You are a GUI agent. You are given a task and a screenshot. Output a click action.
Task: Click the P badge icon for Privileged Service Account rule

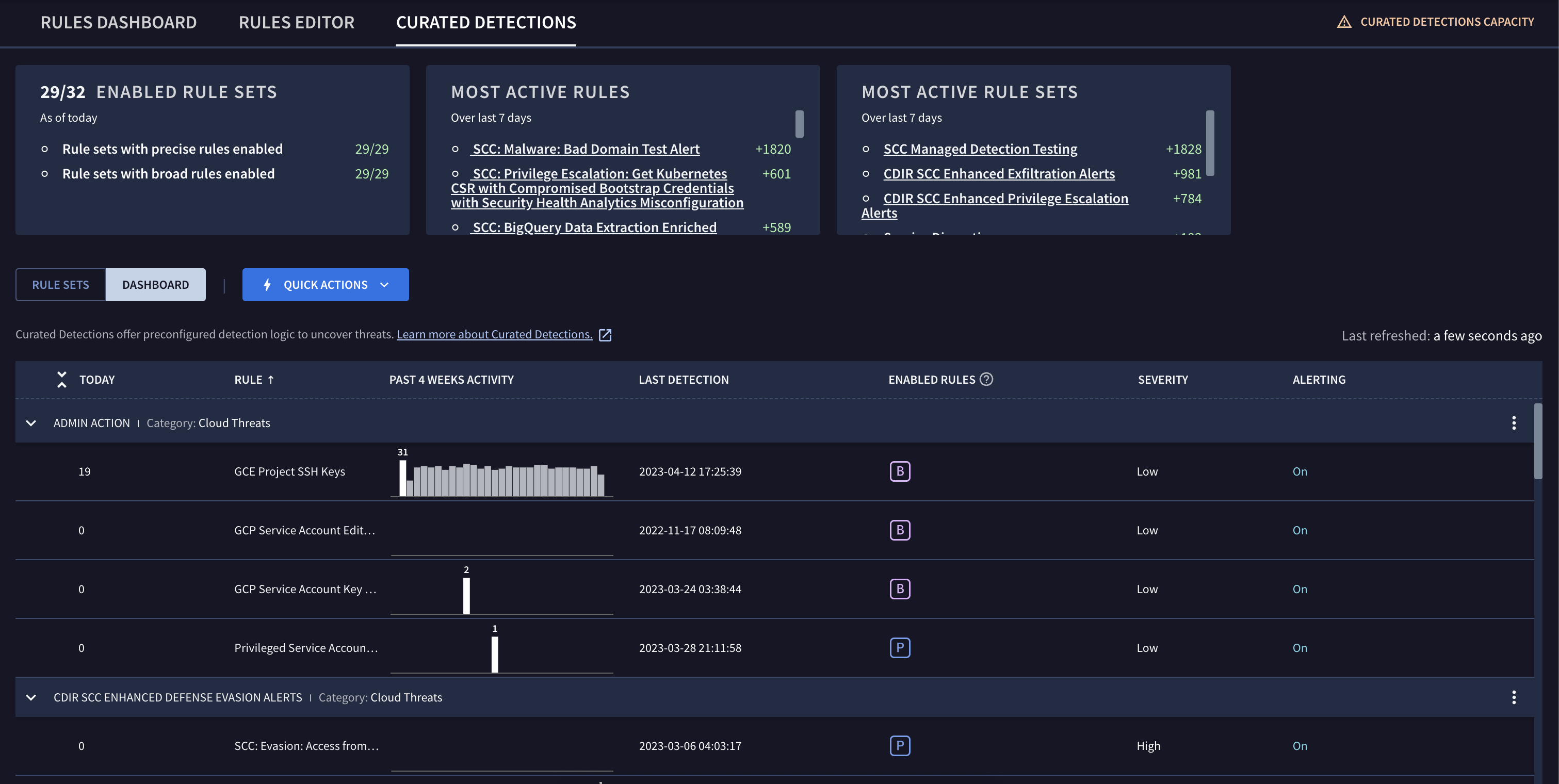pyautogui.click(x=898, y=647)
